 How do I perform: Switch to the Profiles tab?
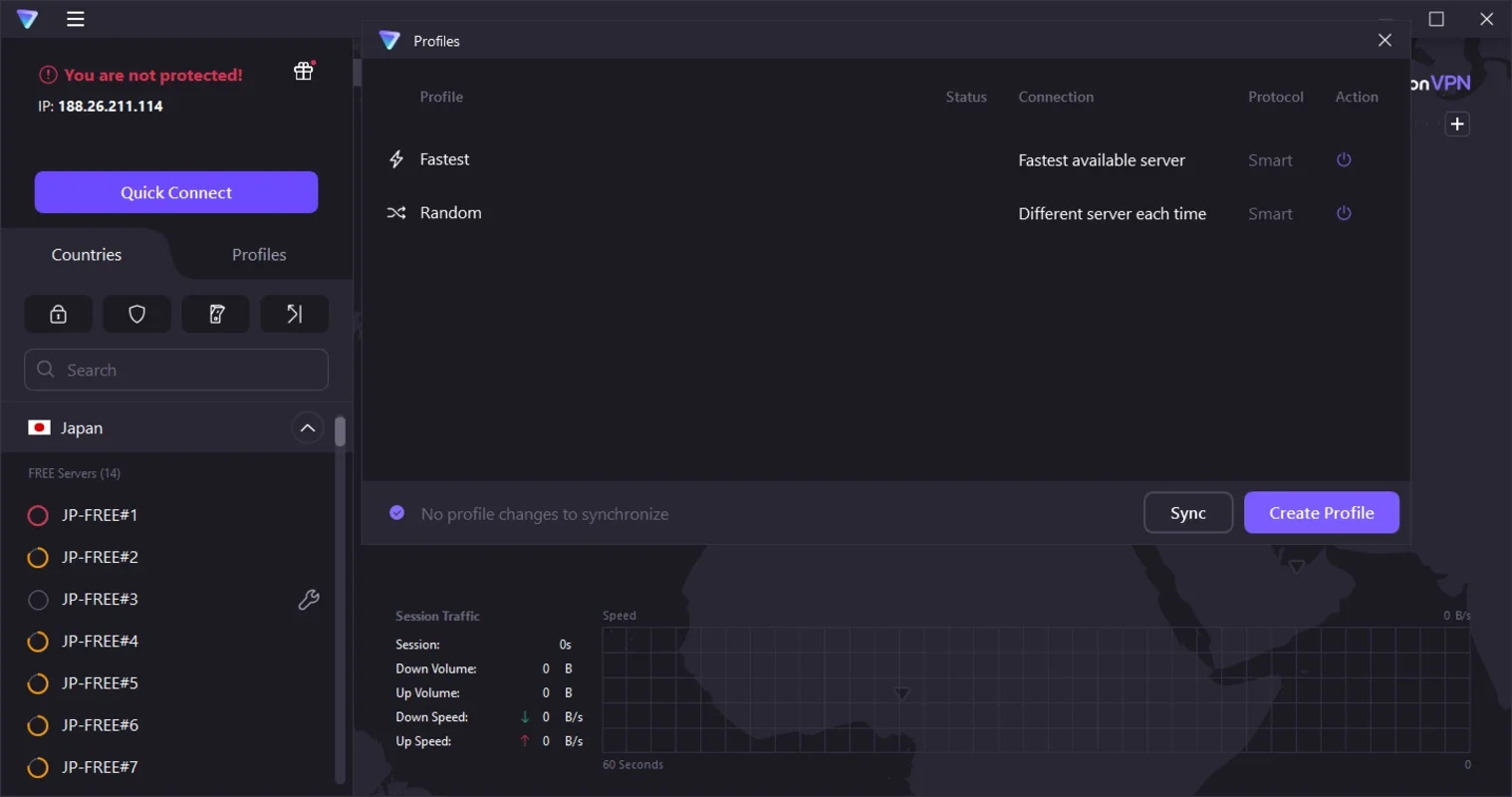coord(258,254)
